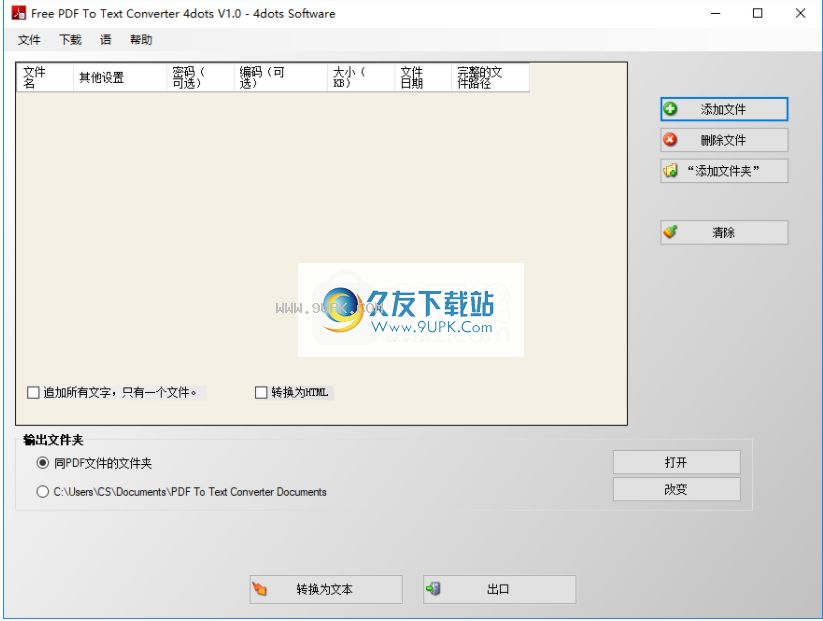Click the 打开 output folder button
Image resolution: width=823 pixels, height=621 pixels.
[x=677, y=462]
